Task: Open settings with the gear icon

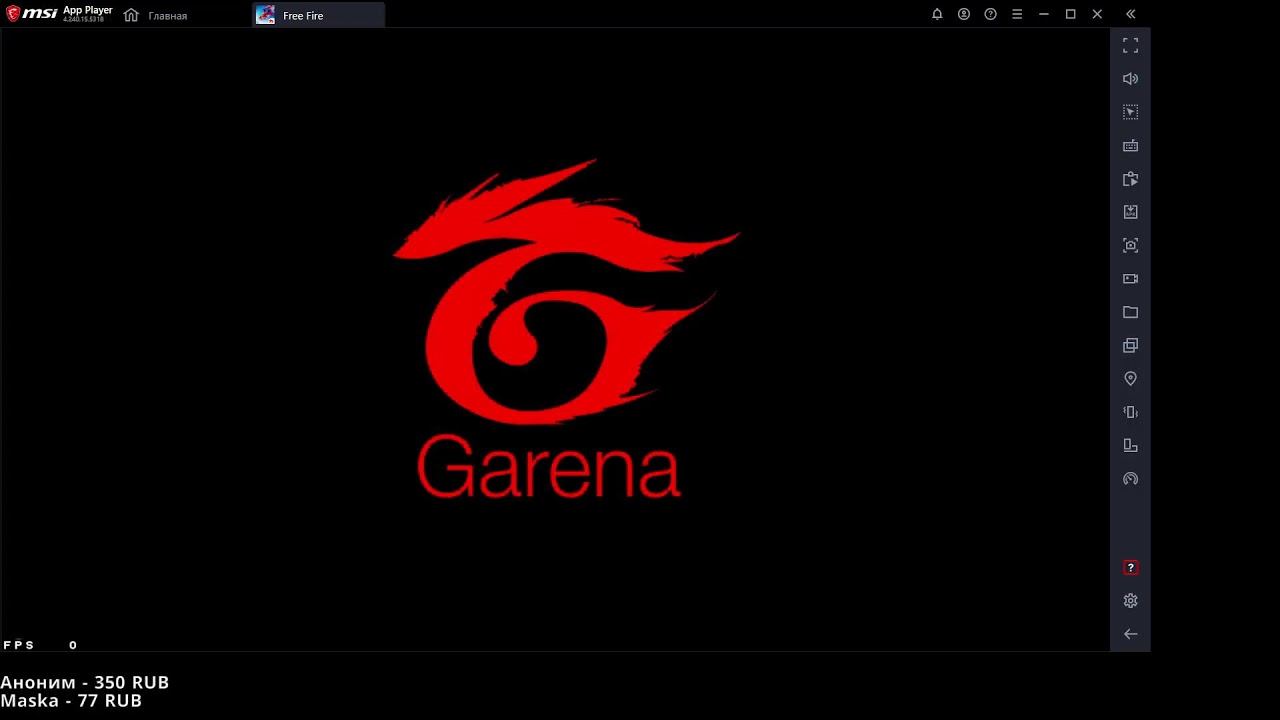Action: pyautogui.click(x=1130, y=601)
